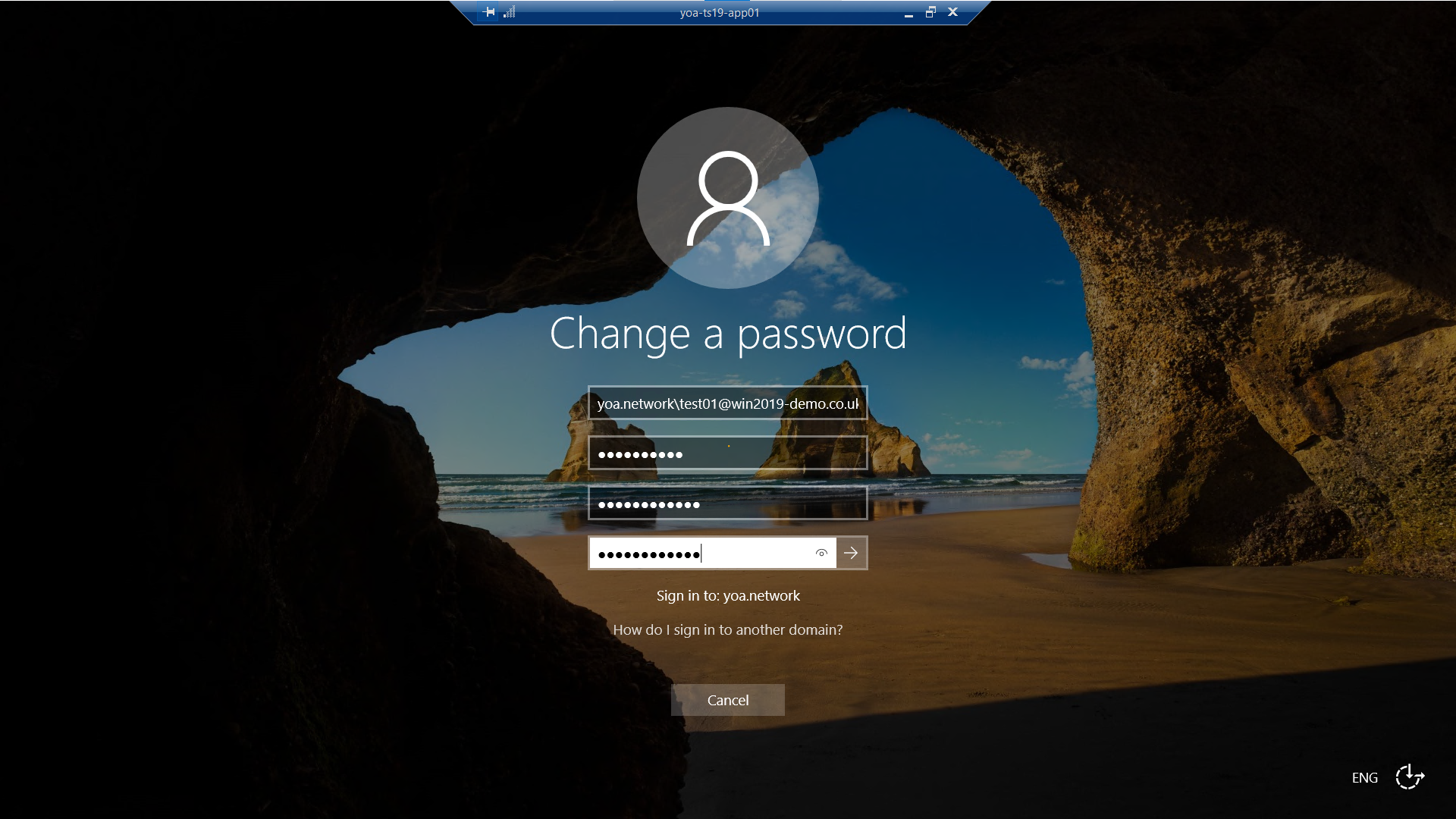Click the blue highlight strip atop connection bar
The image size is (1456, 819).
tap(728, 2)
